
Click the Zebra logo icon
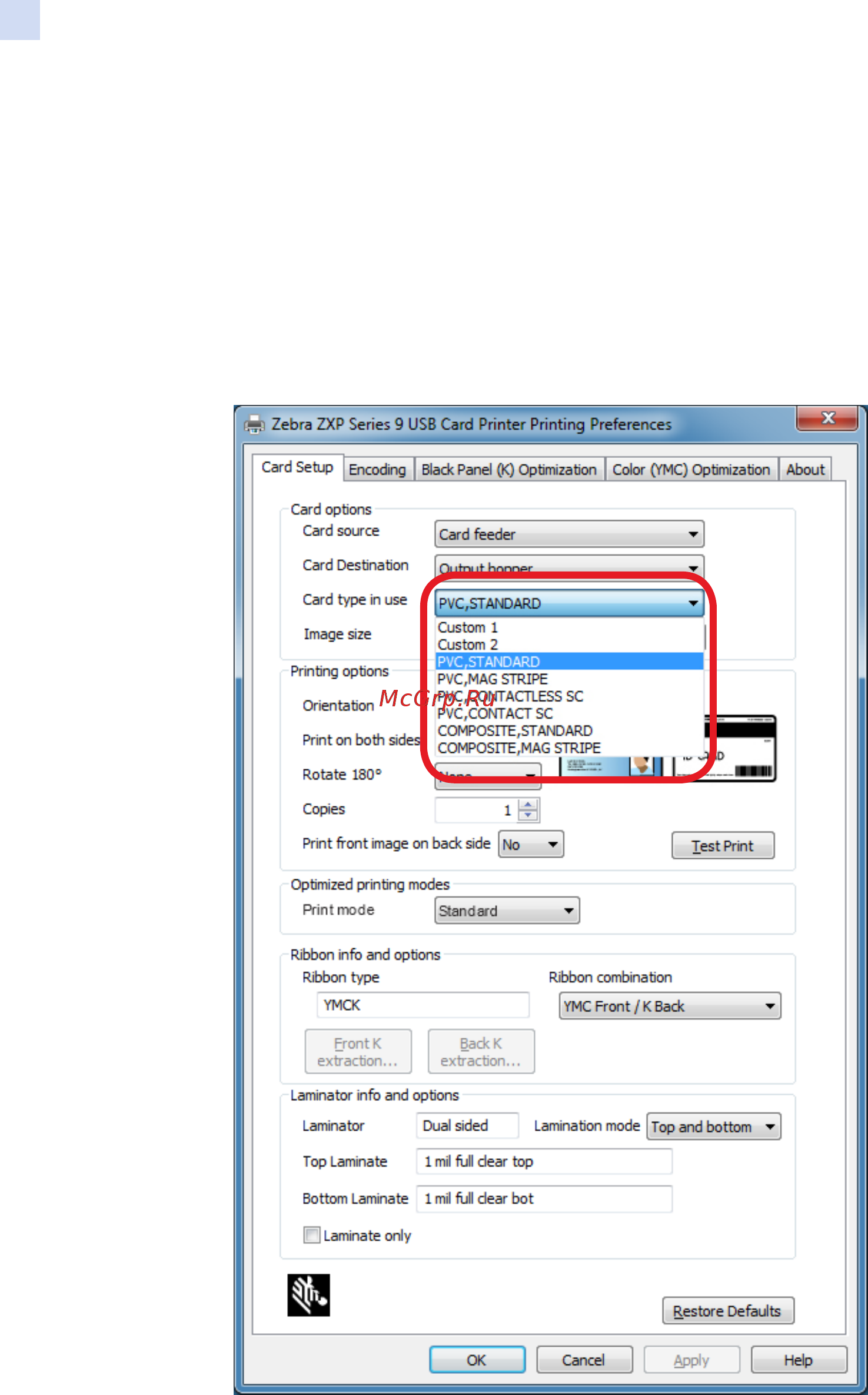tap(308, 1295)
